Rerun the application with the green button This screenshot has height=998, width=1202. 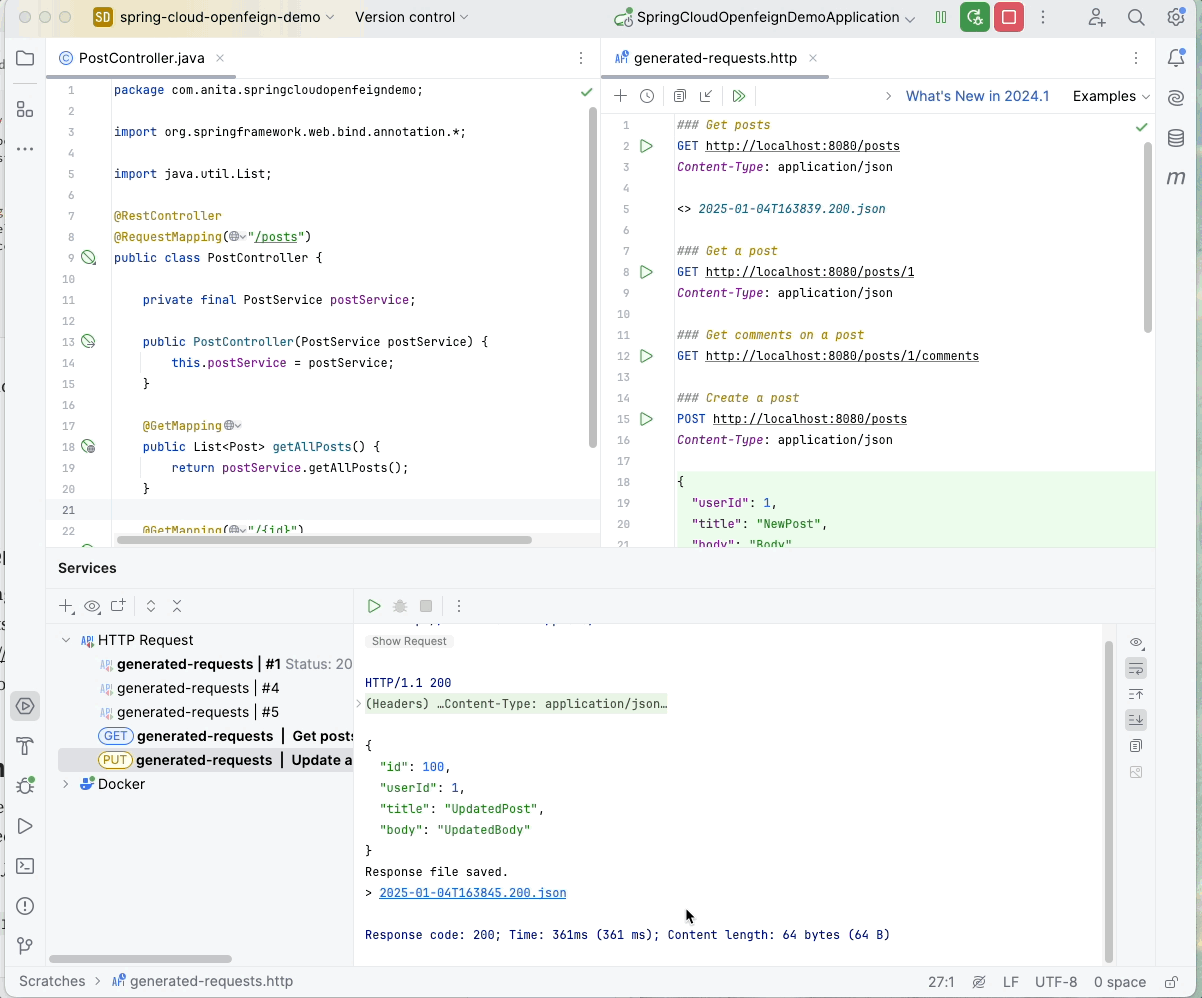pos(975,17)
